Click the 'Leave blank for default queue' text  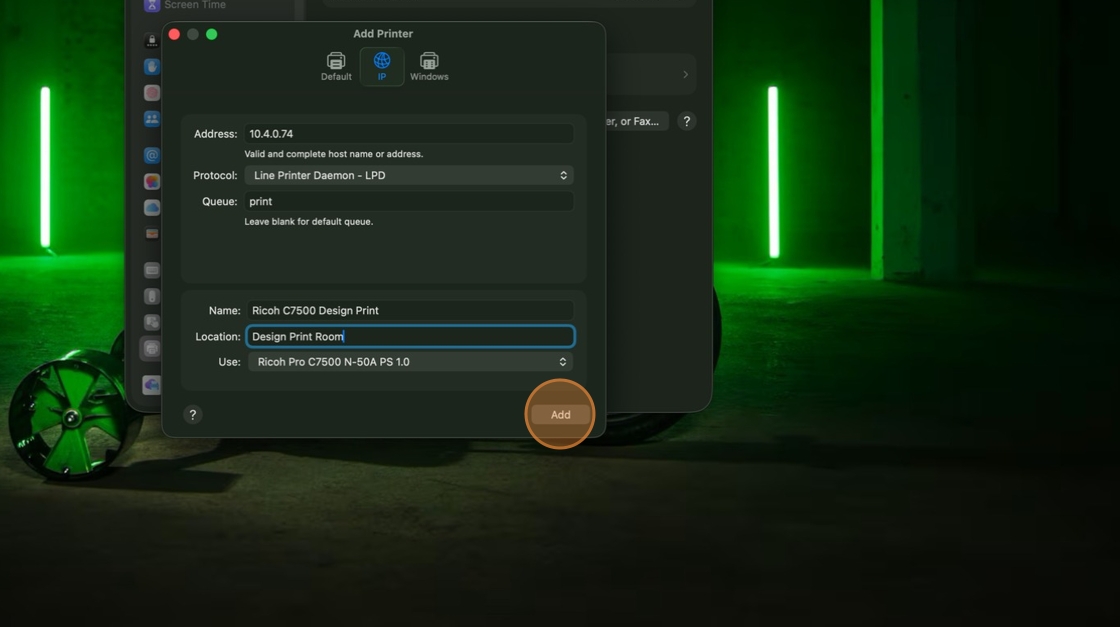(x=309, y=221)
